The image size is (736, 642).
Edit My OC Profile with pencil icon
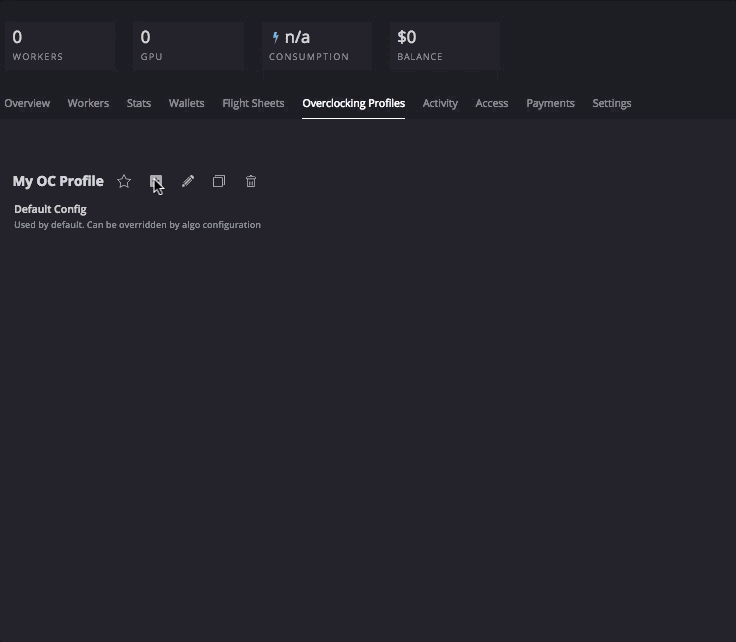(x=188, y=181)
